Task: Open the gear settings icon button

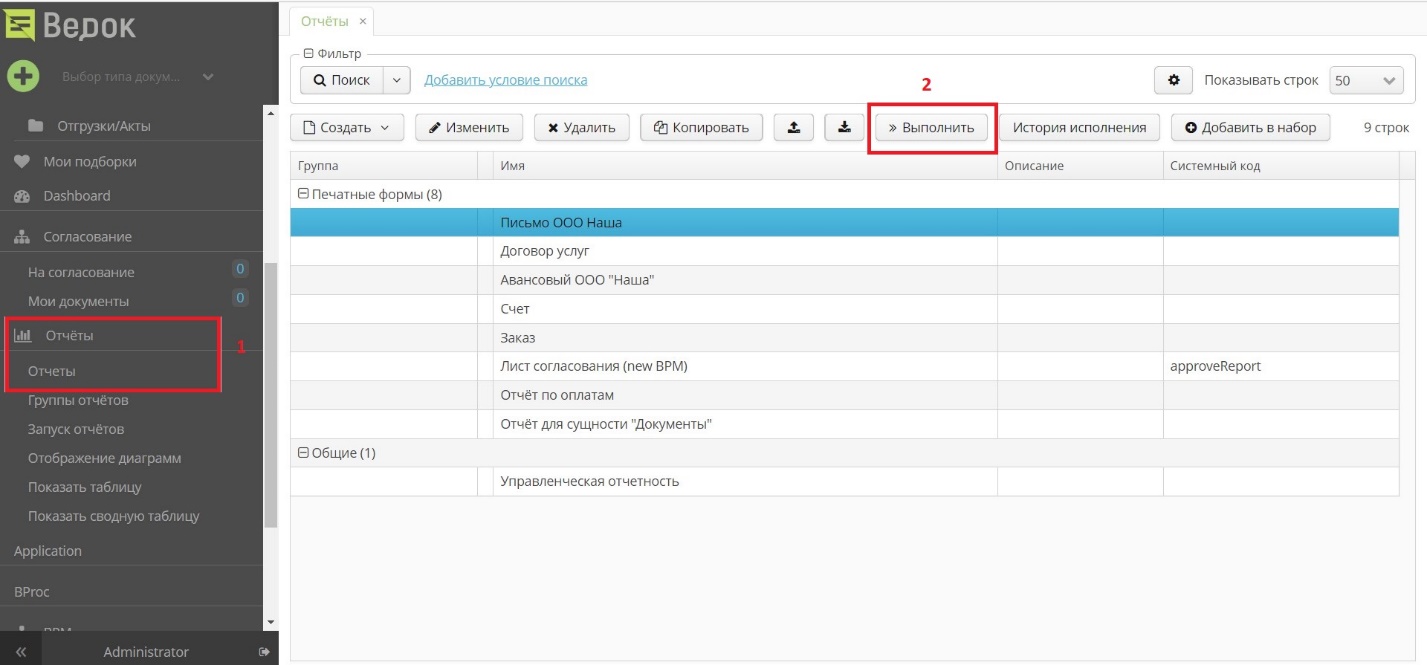Action: coord(1173,80)
